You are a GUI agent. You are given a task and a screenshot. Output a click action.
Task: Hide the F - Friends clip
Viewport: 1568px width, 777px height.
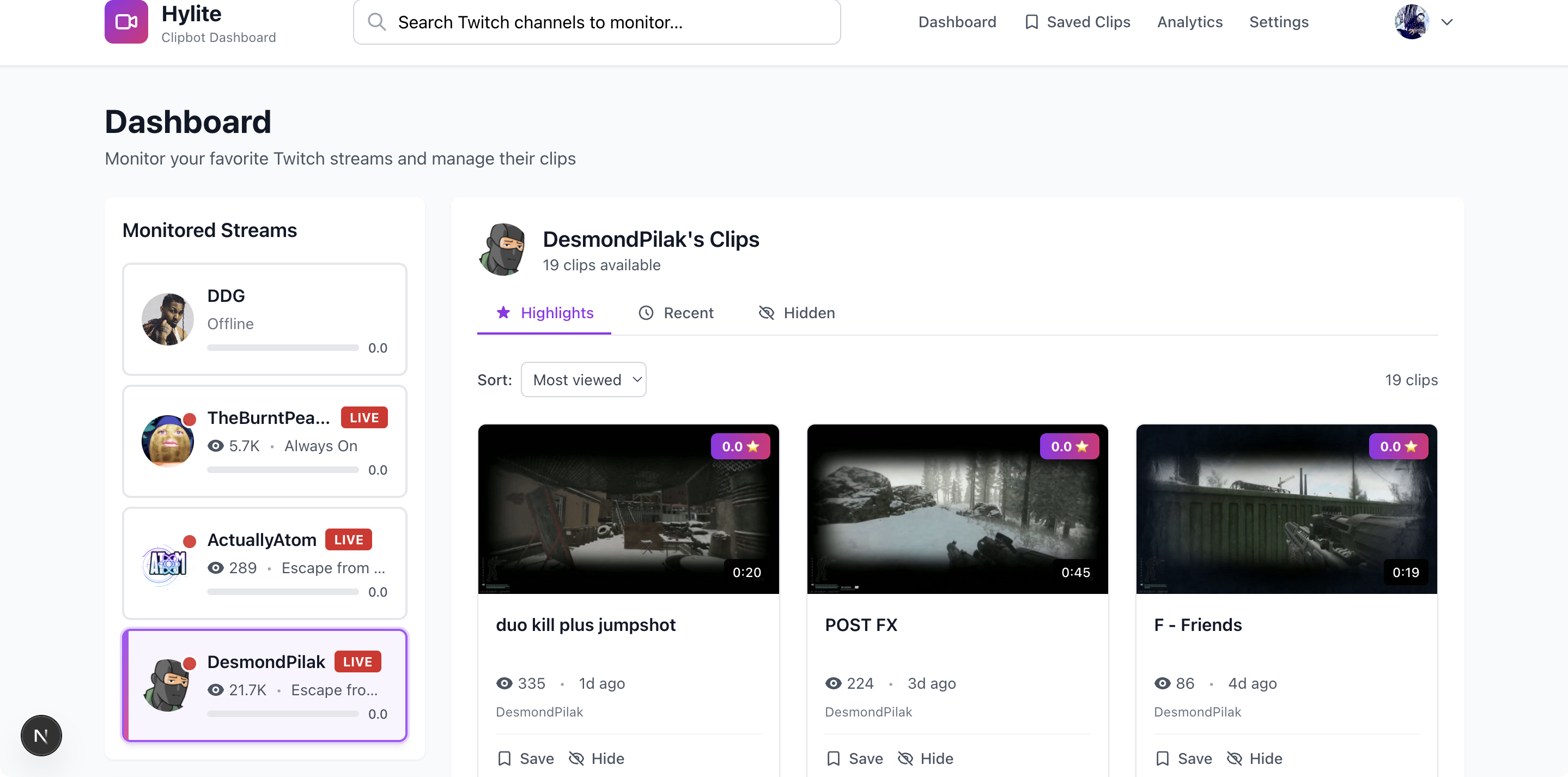pos(1254,758)
